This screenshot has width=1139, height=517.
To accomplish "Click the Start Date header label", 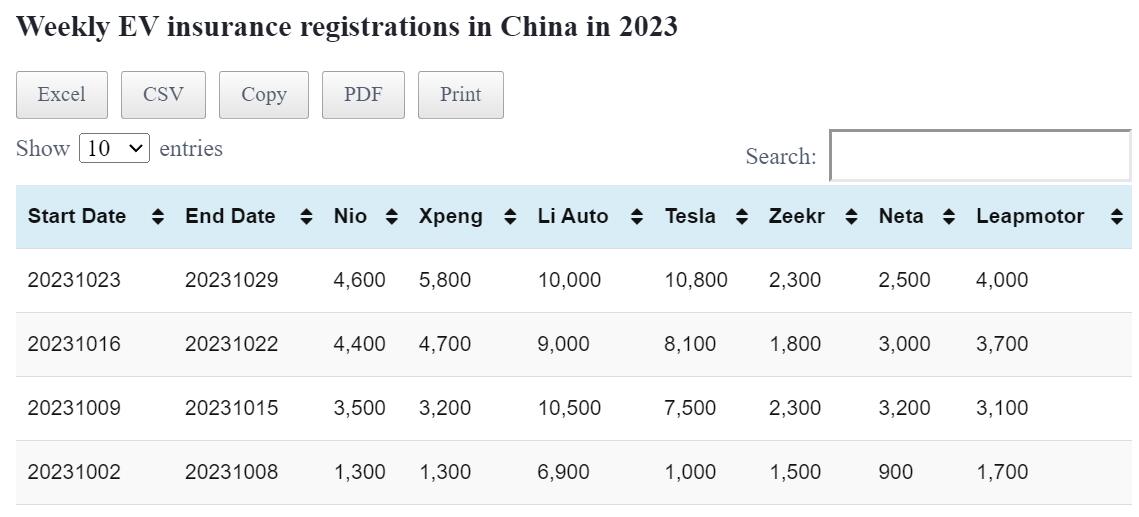I will tap(77, 216).
